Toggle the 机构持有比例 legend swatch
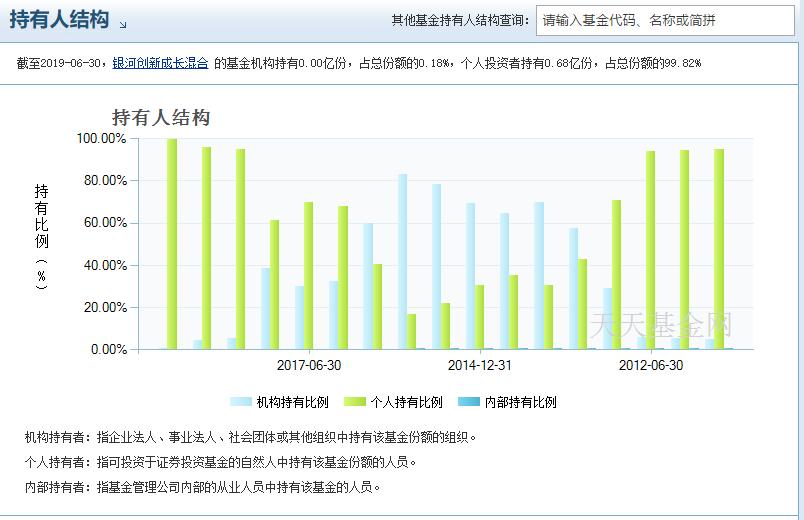This screenshot has width=804, height=520. click(x=241, y=402)
